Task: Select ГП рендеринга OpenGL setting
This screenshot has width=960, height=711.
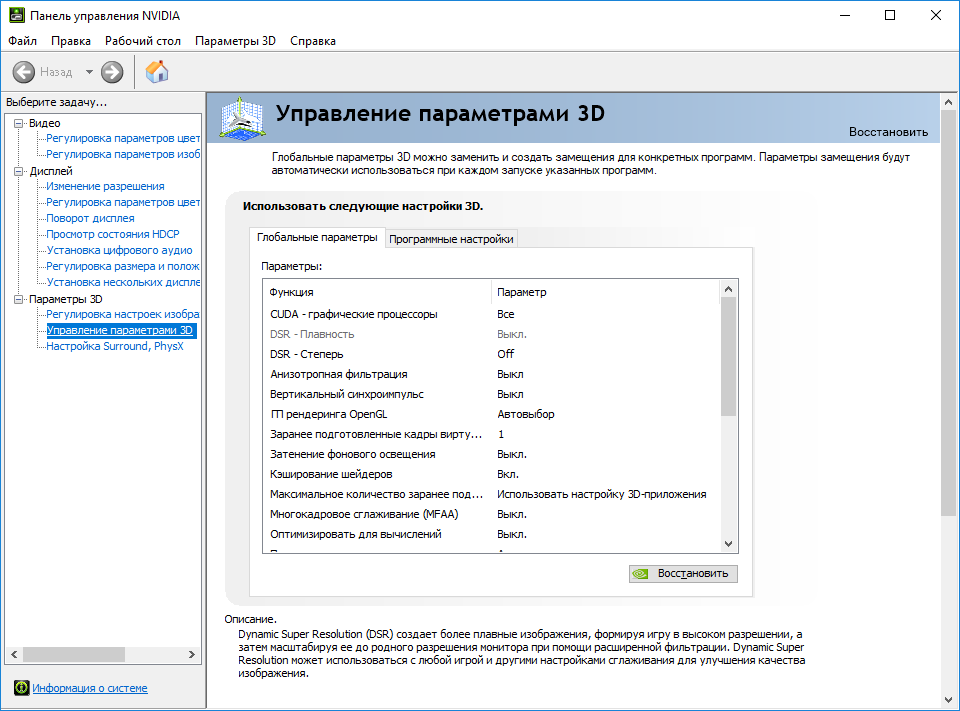Action: click(x=492, y=414)
